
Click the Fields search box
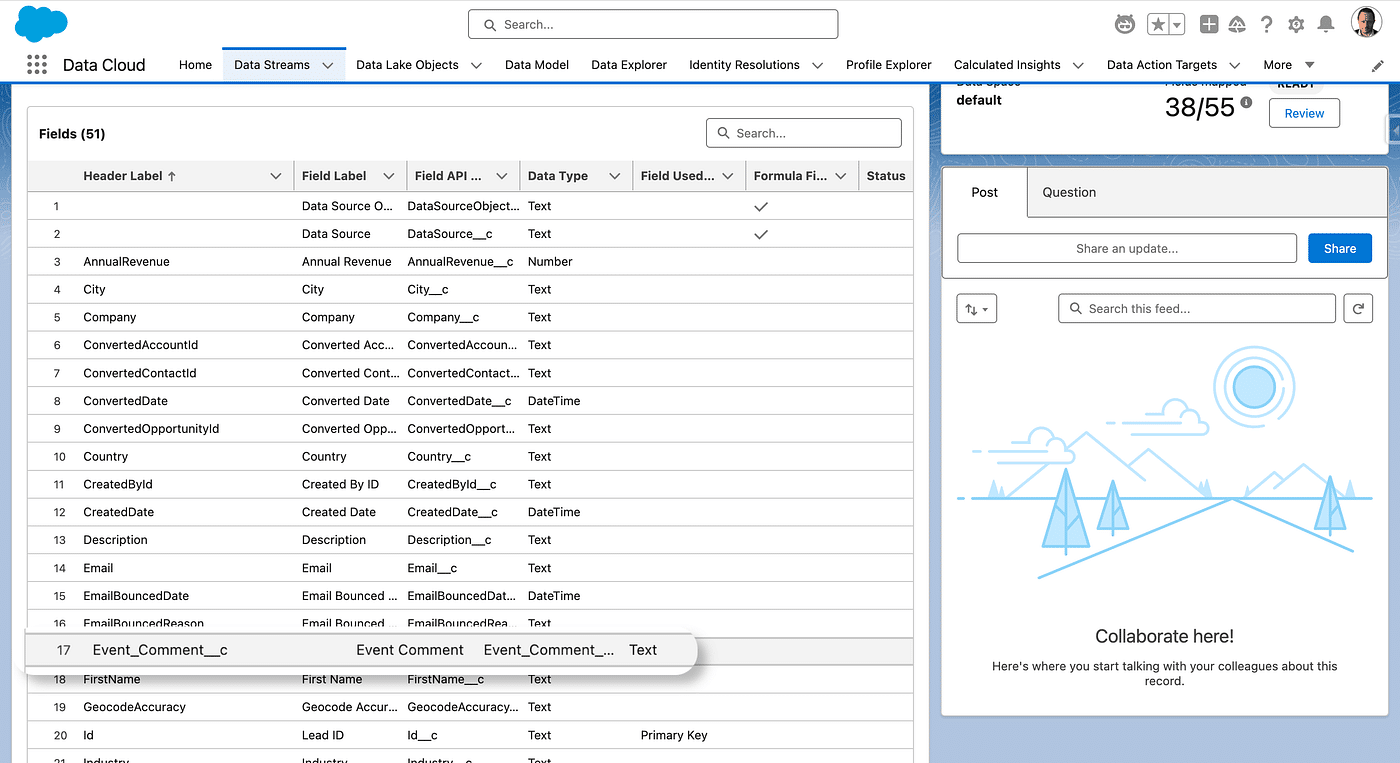coord(804,133)
